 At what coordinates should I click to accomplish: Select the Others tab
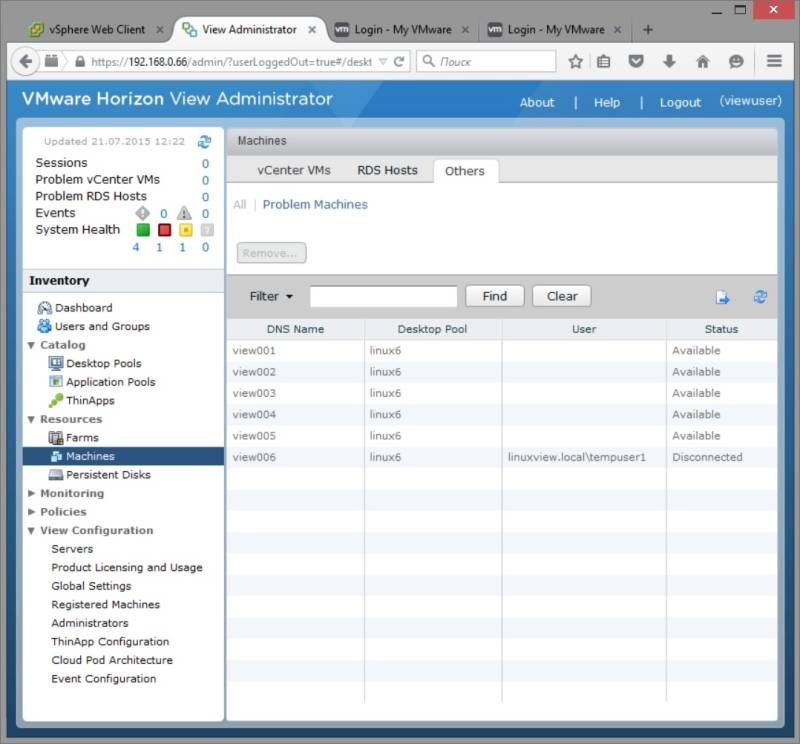click(465, 171)
